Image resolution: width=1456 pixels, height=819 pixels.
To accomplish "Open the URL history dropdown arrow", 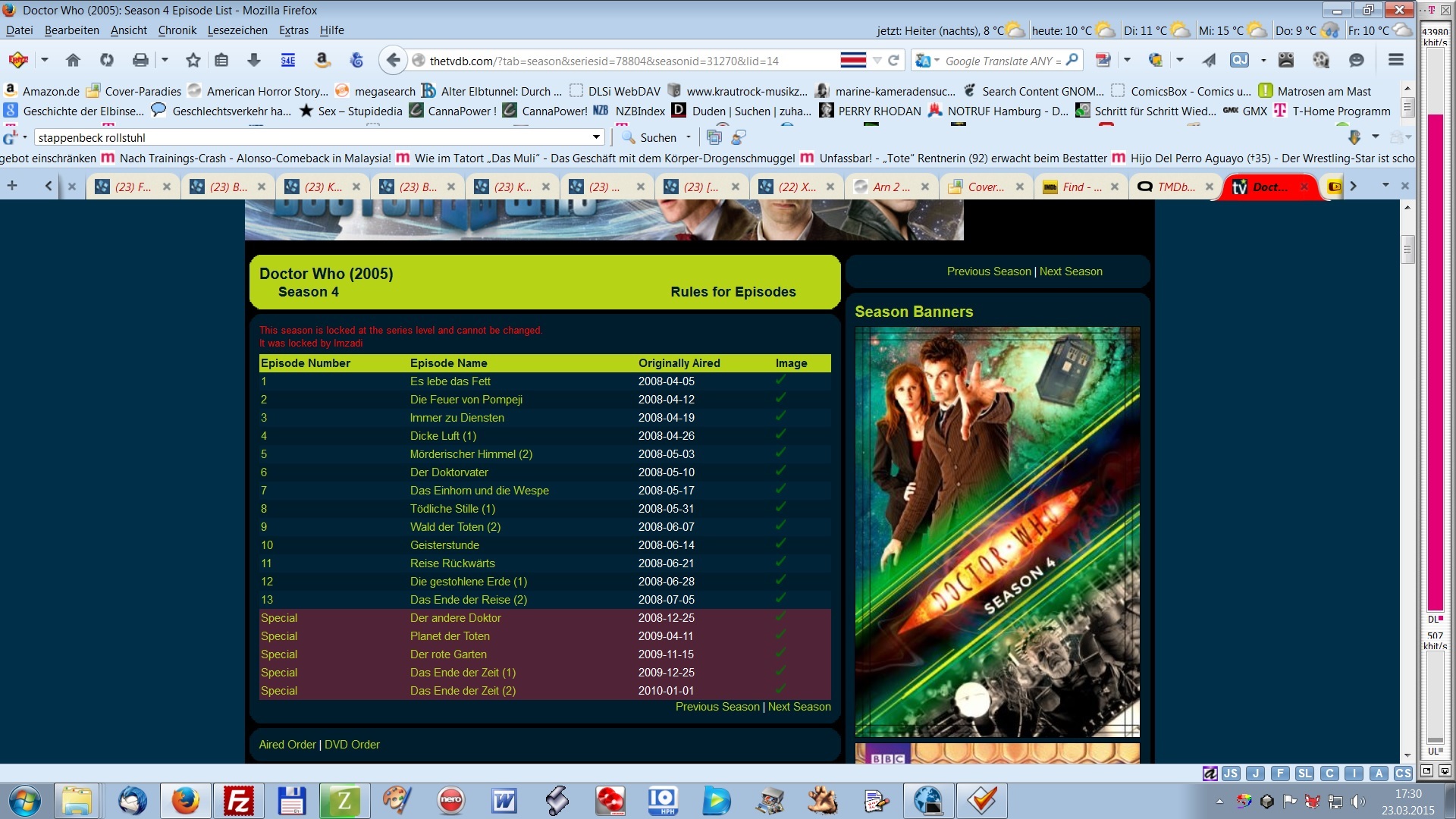I will [877, 61].
